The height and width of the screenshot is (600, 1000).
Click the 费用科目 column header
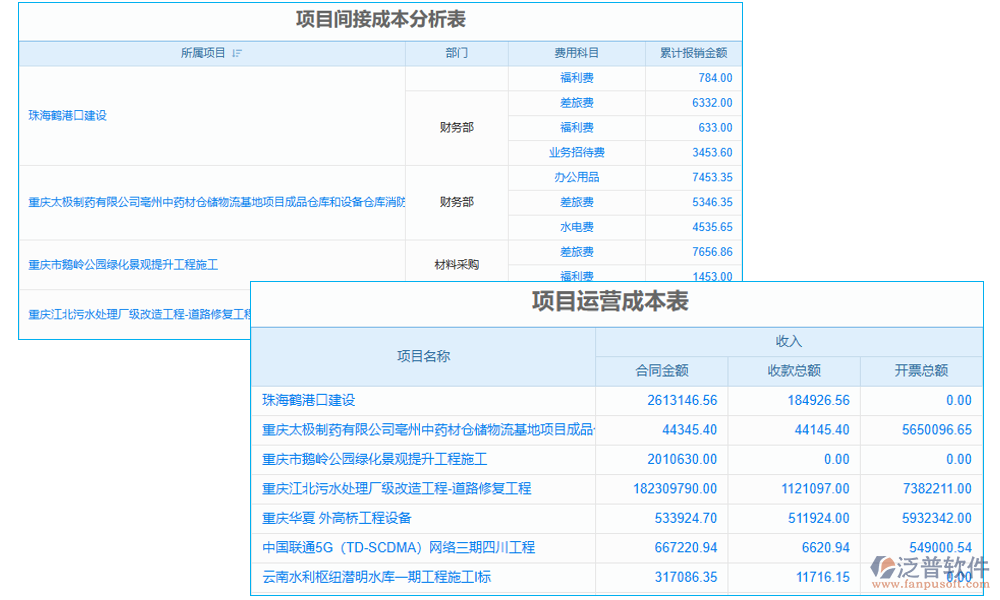[x=576, y=53]
